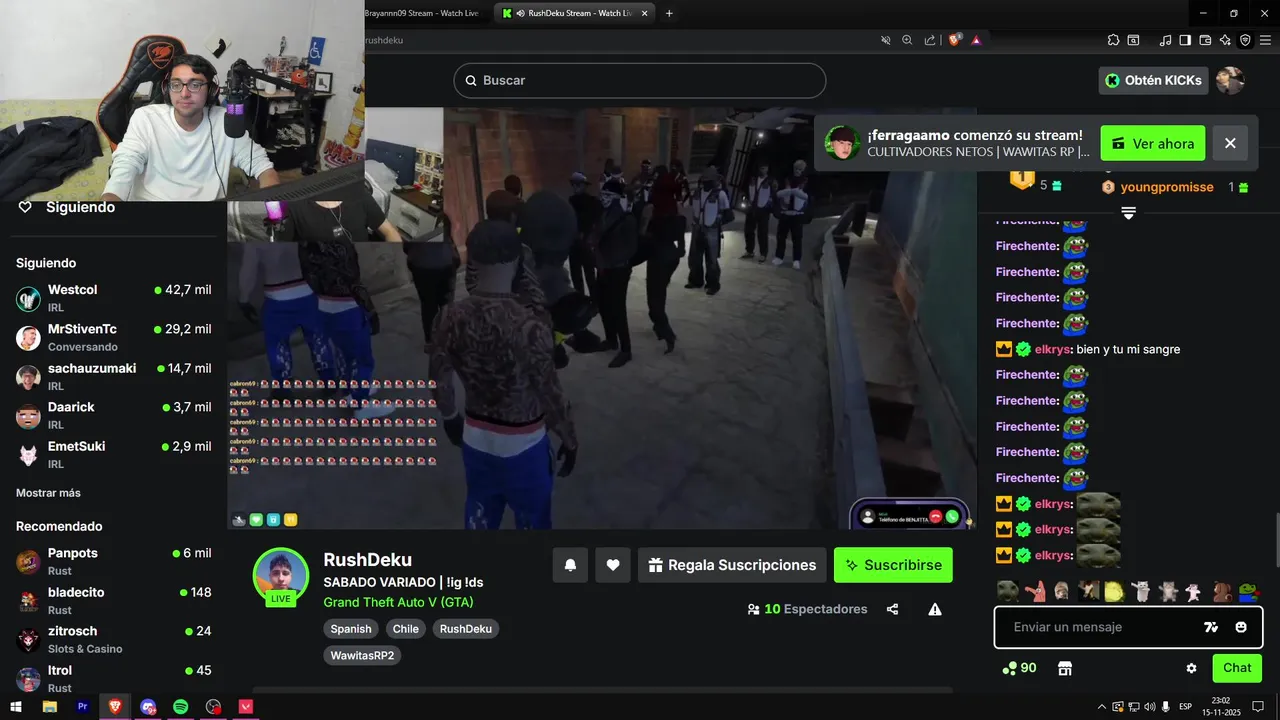Open the Discord taskbar icon

[x=148, y=707]
